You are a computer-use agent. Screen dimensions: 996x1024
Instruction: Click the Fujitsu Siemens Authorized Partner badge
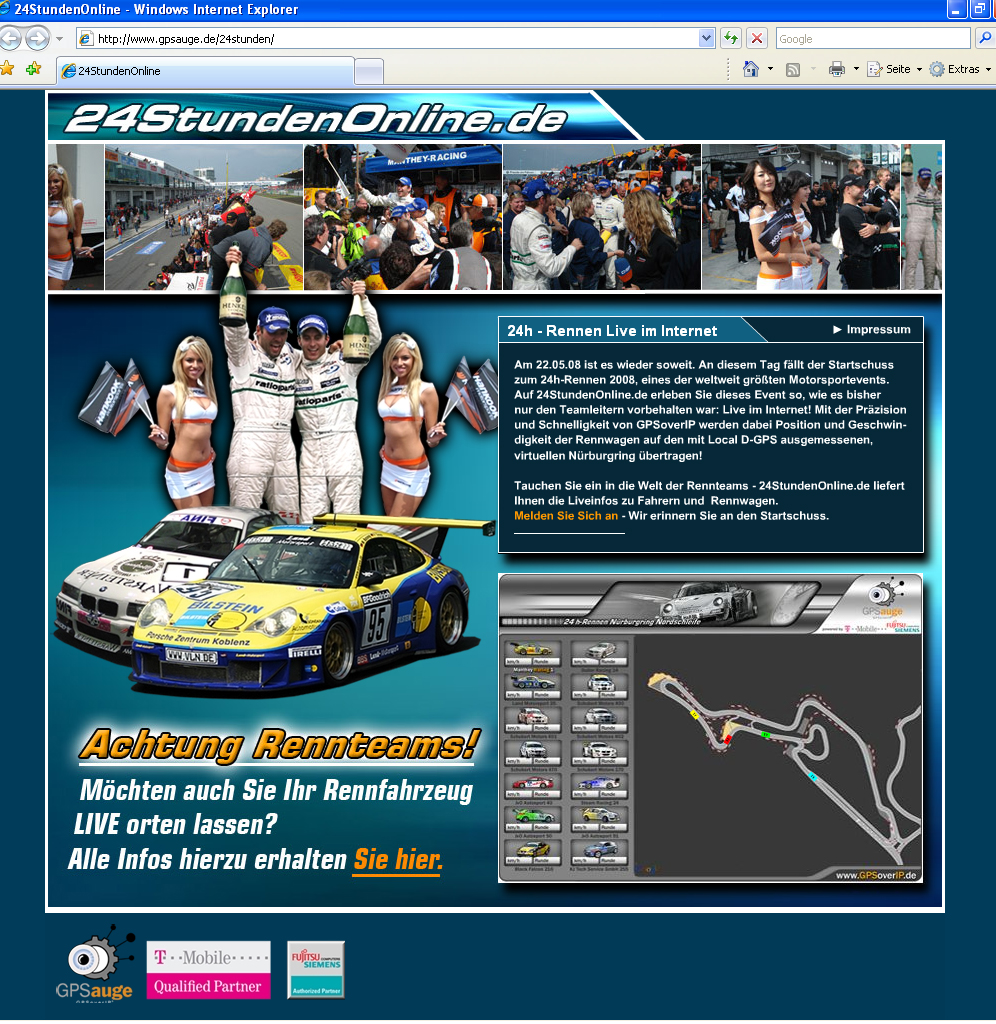click(x=316, y=970)
